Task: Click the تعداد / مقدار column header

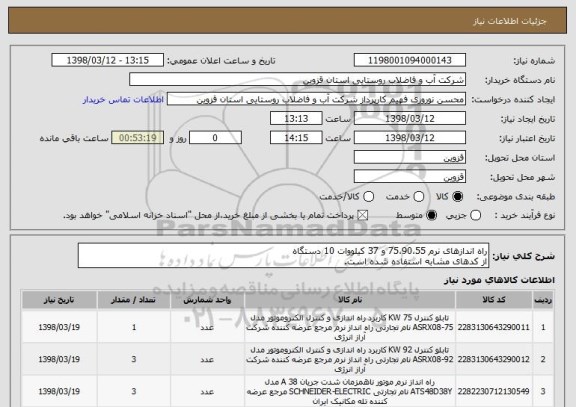Action: [x=134, y=300]
